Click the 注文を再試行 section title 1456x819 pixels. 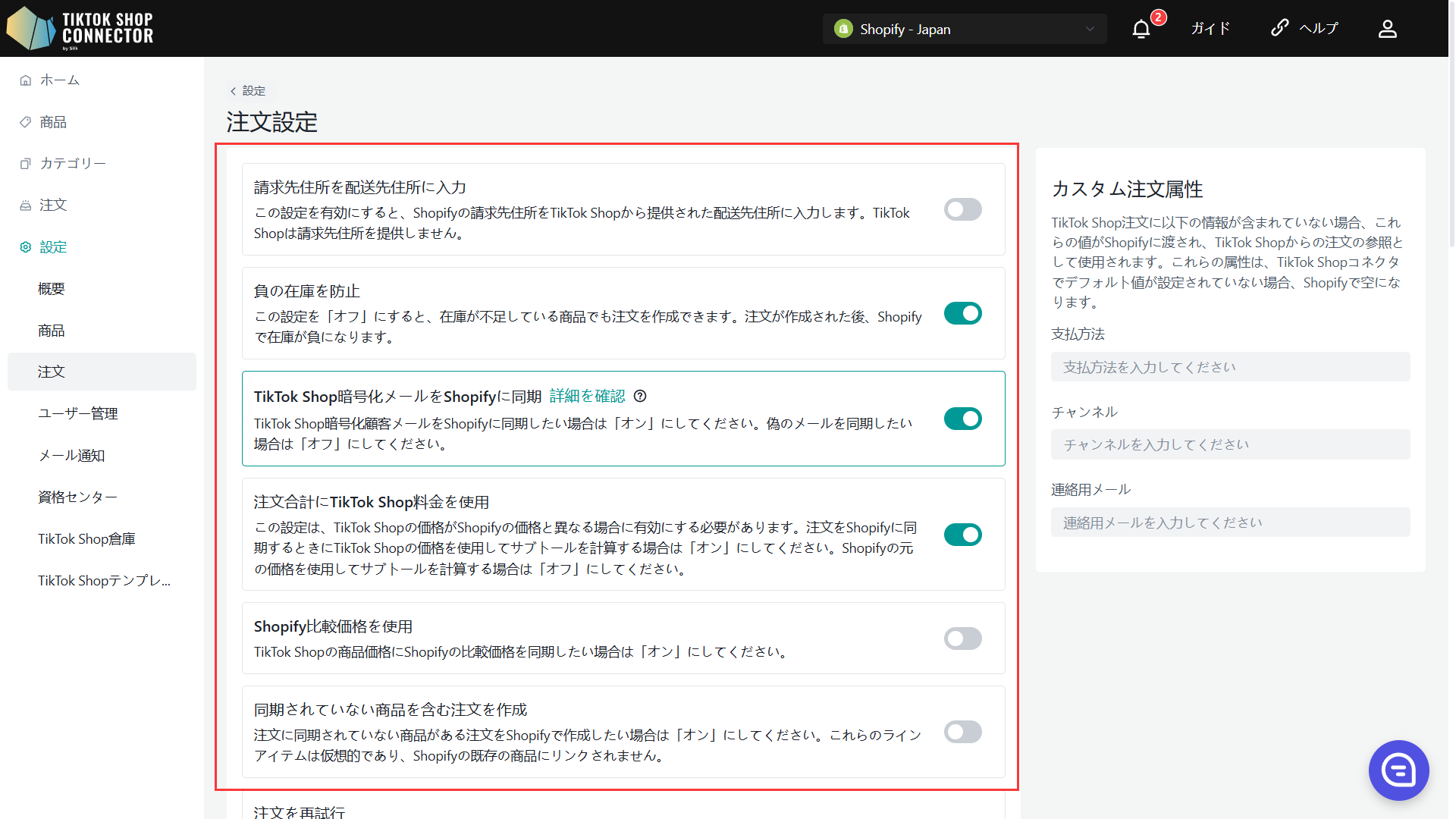click(x=299, y=811)
